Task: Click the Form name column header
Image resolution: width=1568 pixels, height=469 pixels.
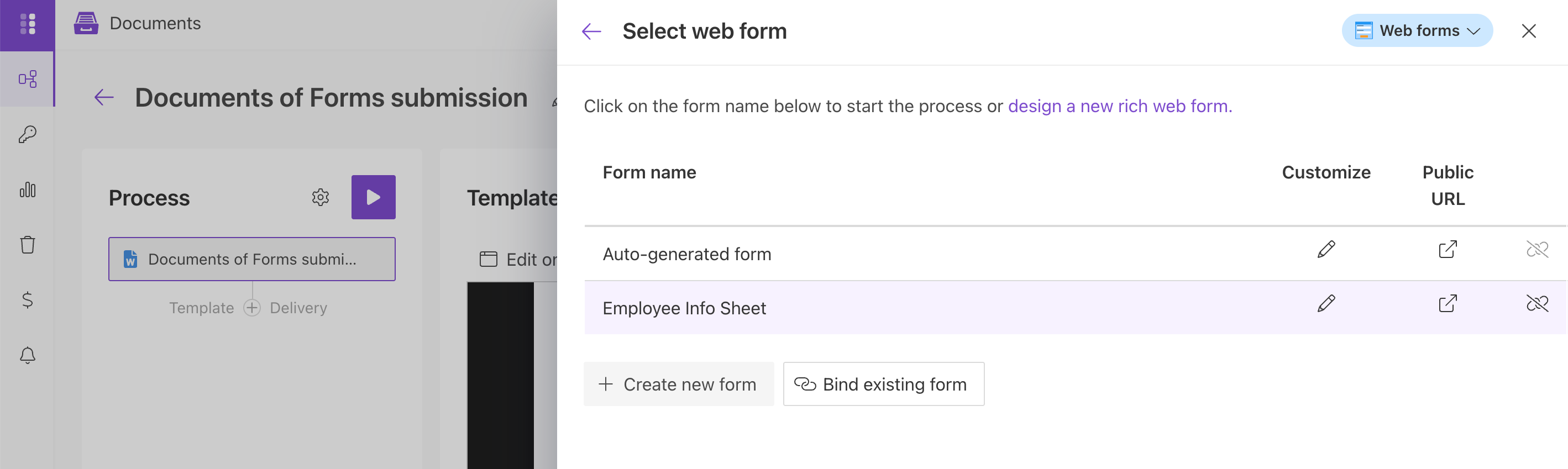Action: 649,173
